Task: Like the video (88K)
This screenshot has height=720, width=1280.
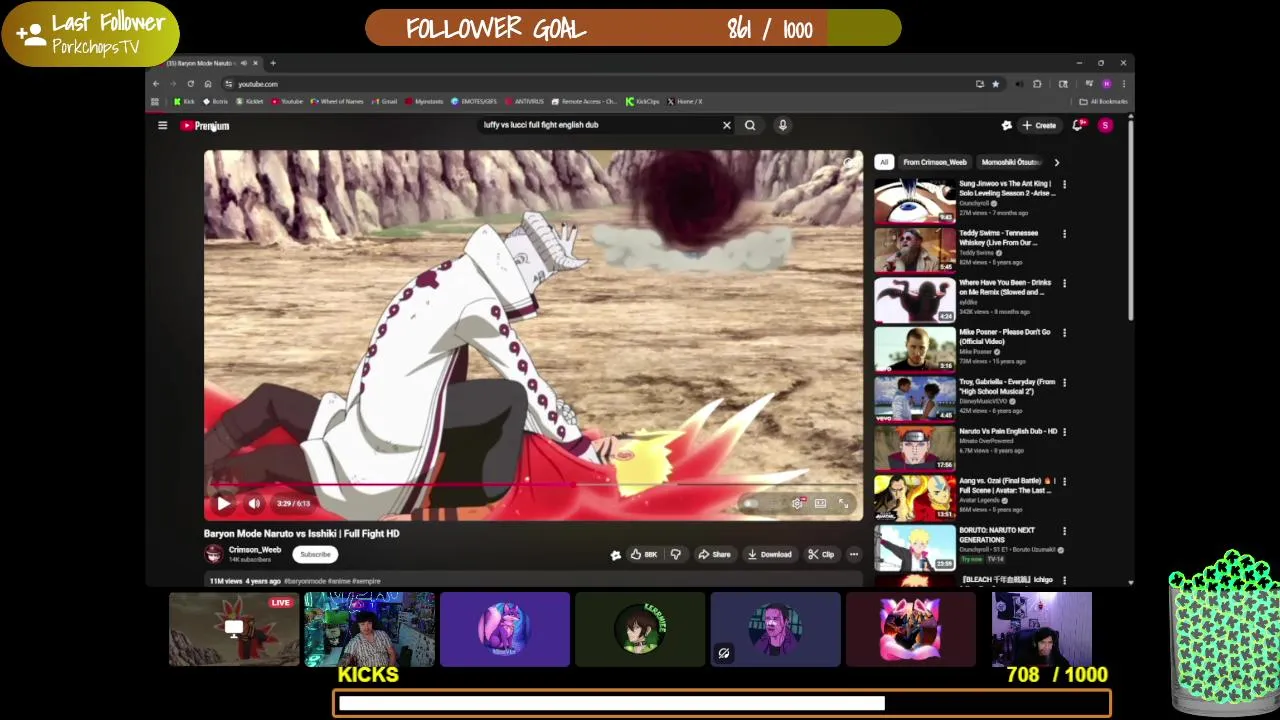Action: 643,554
